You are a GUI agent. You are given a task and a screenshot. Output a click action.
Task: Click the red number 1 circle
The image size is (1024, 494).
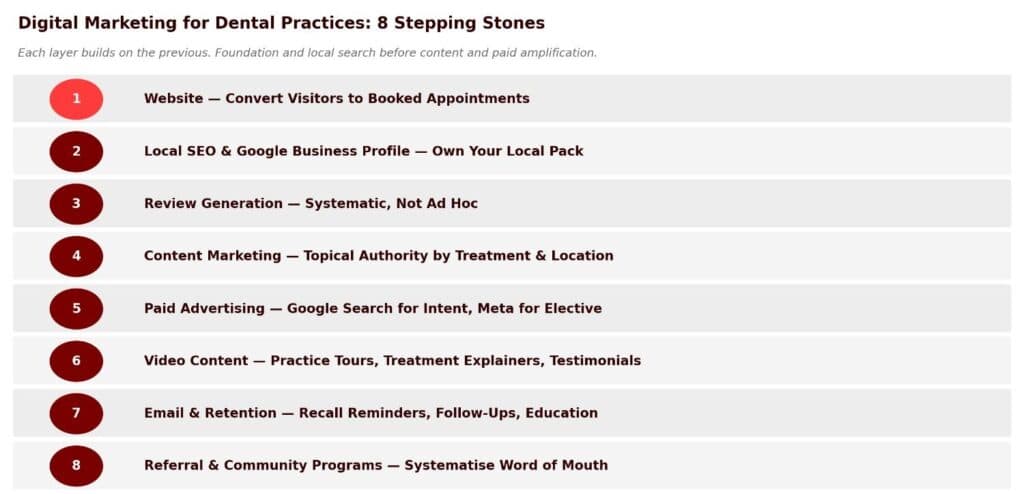coord(76,99)
